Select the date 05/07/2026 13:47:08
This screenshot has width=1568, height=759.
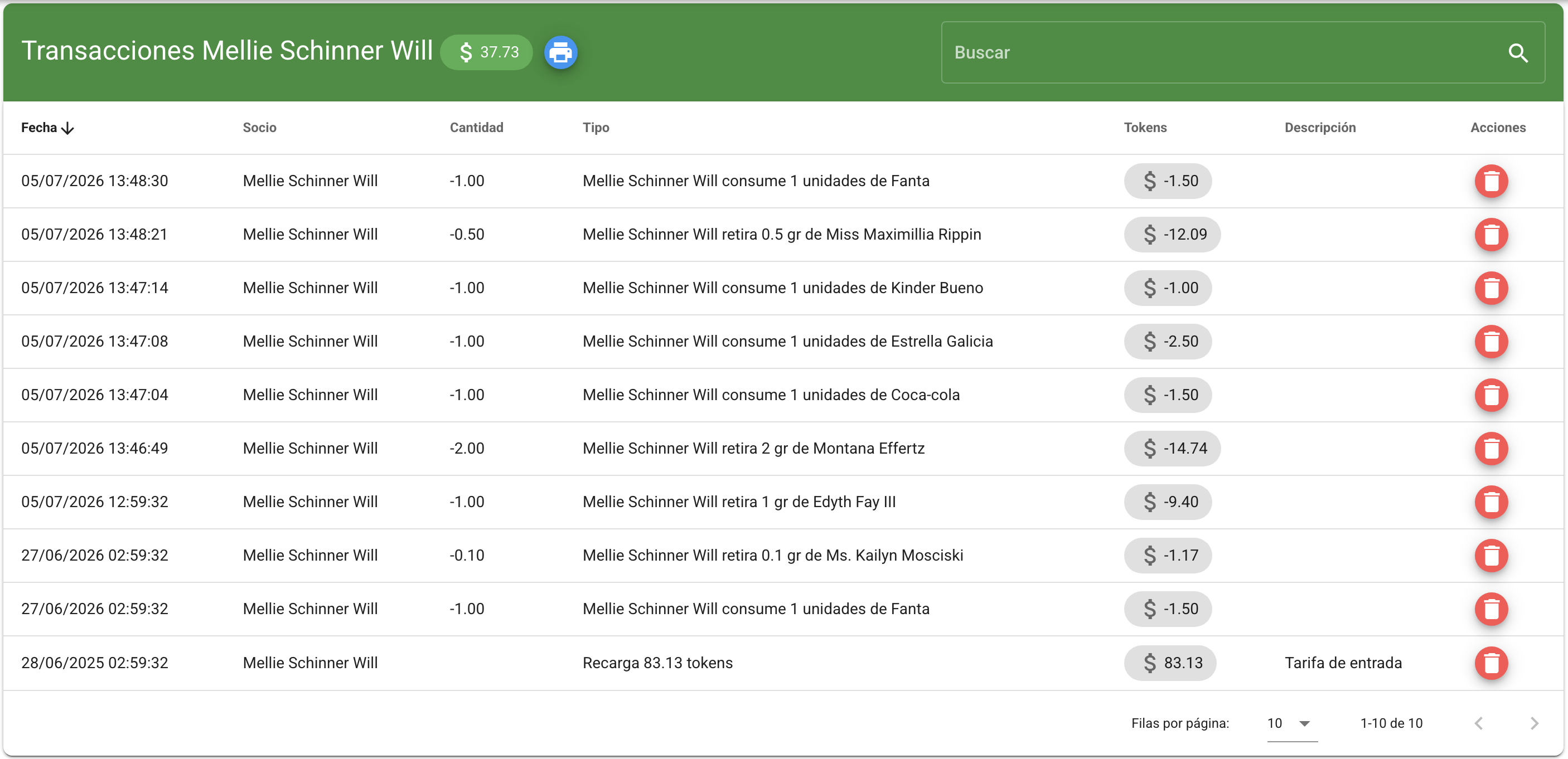tap(94, 342)
